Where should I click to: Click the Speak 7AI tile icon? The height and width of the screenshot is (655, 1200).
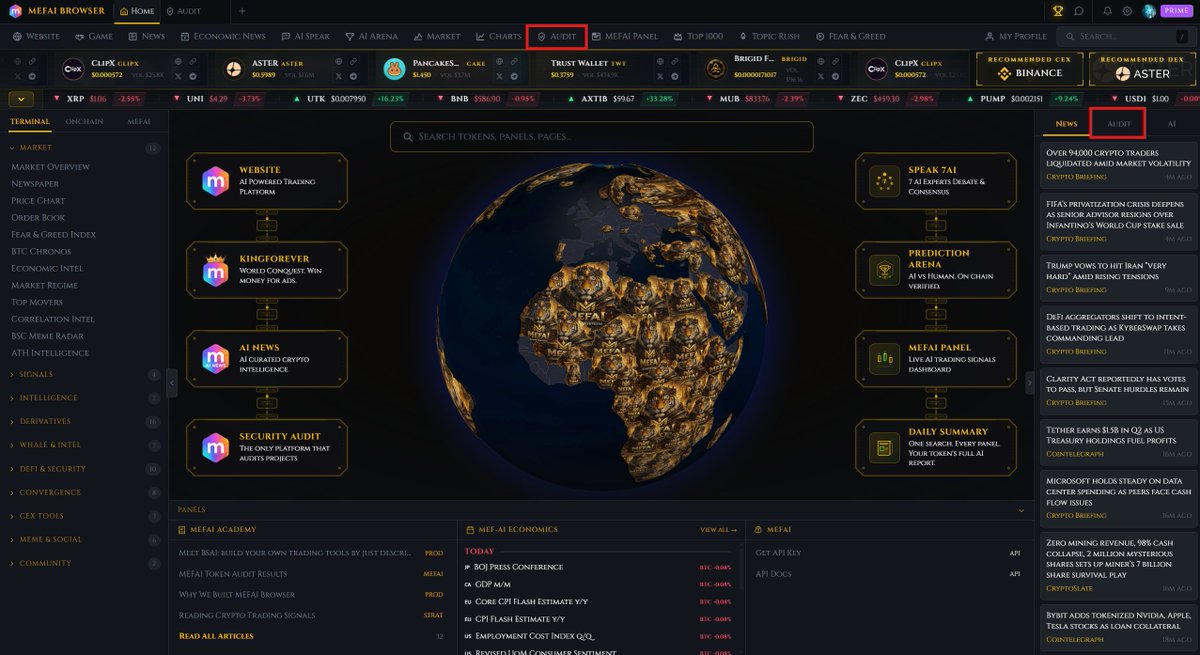click(884, 181)
